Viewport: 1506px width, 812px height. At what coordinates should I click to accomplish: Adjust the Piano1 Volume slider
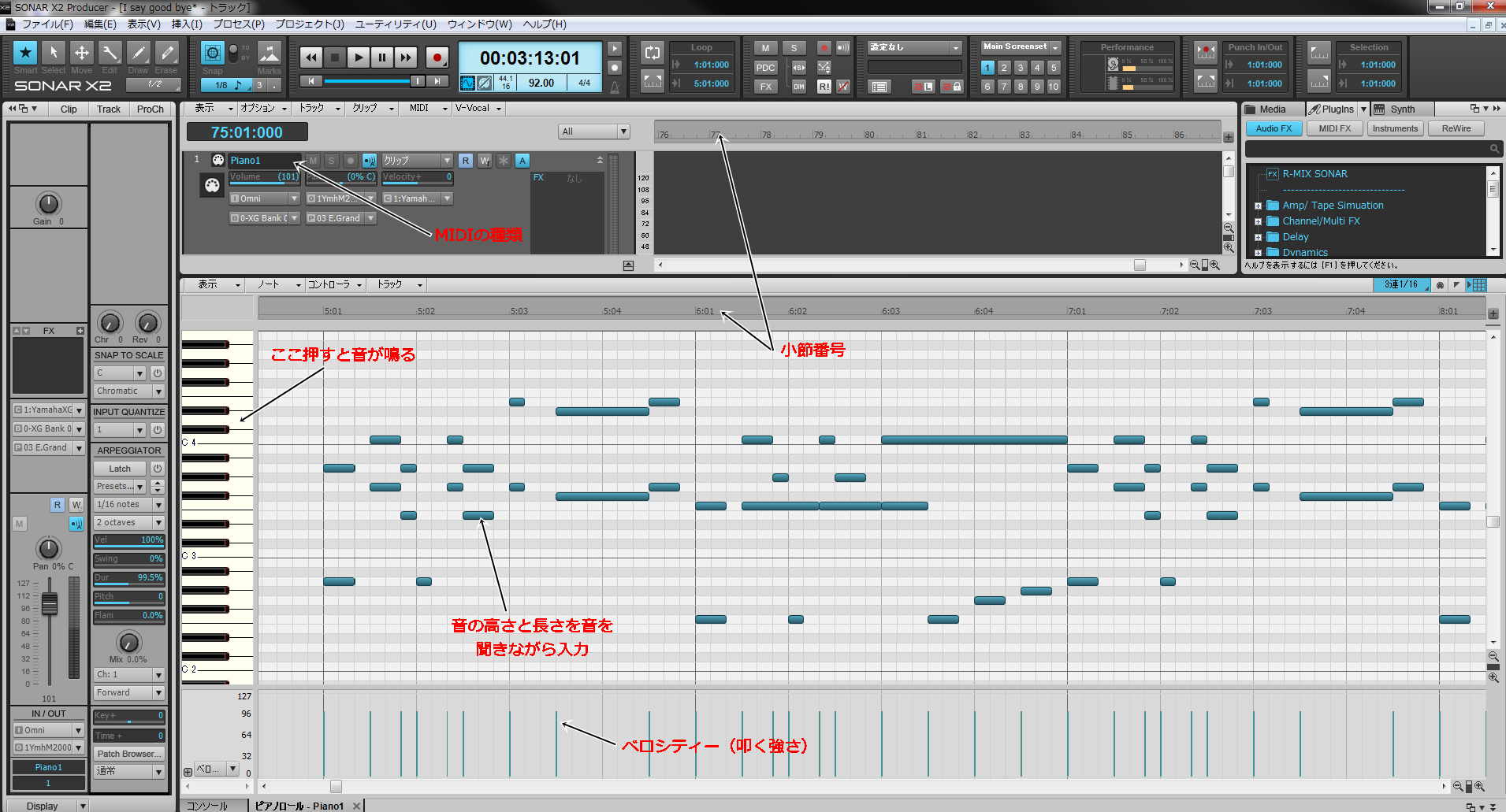pos(264,178)
